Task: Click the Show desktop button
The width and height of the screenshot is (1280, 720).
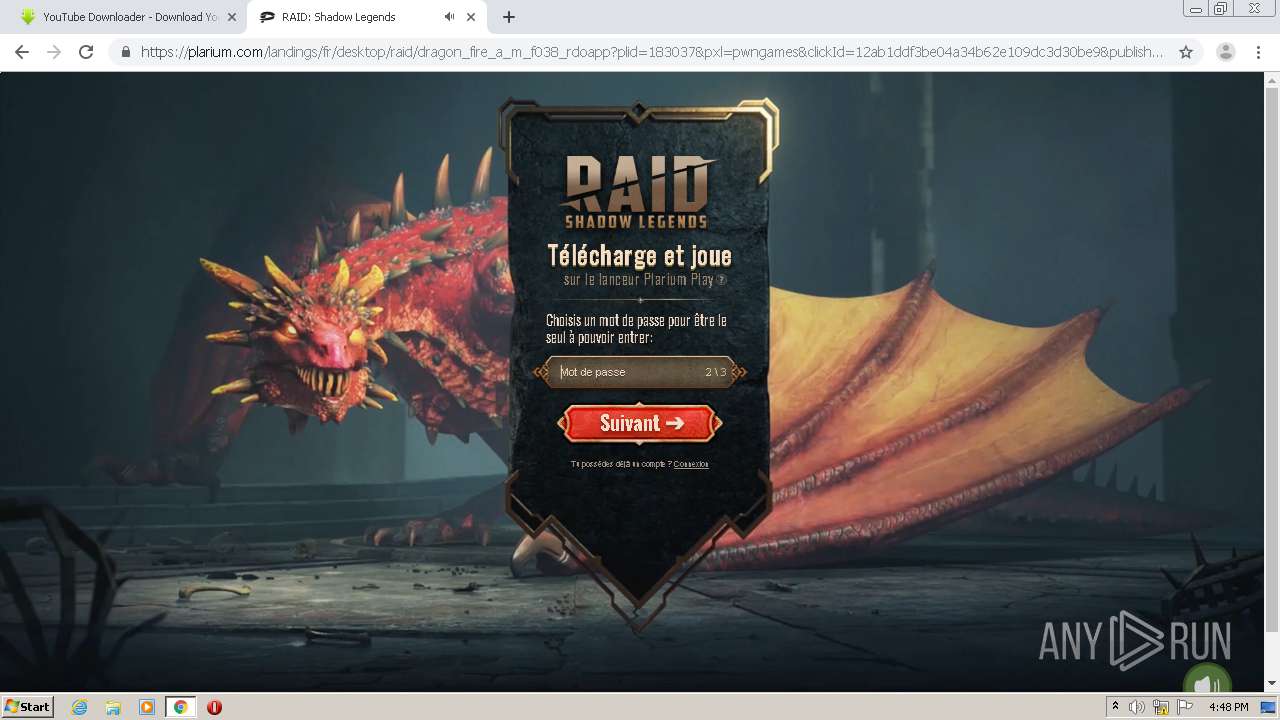Action: 1269,707
